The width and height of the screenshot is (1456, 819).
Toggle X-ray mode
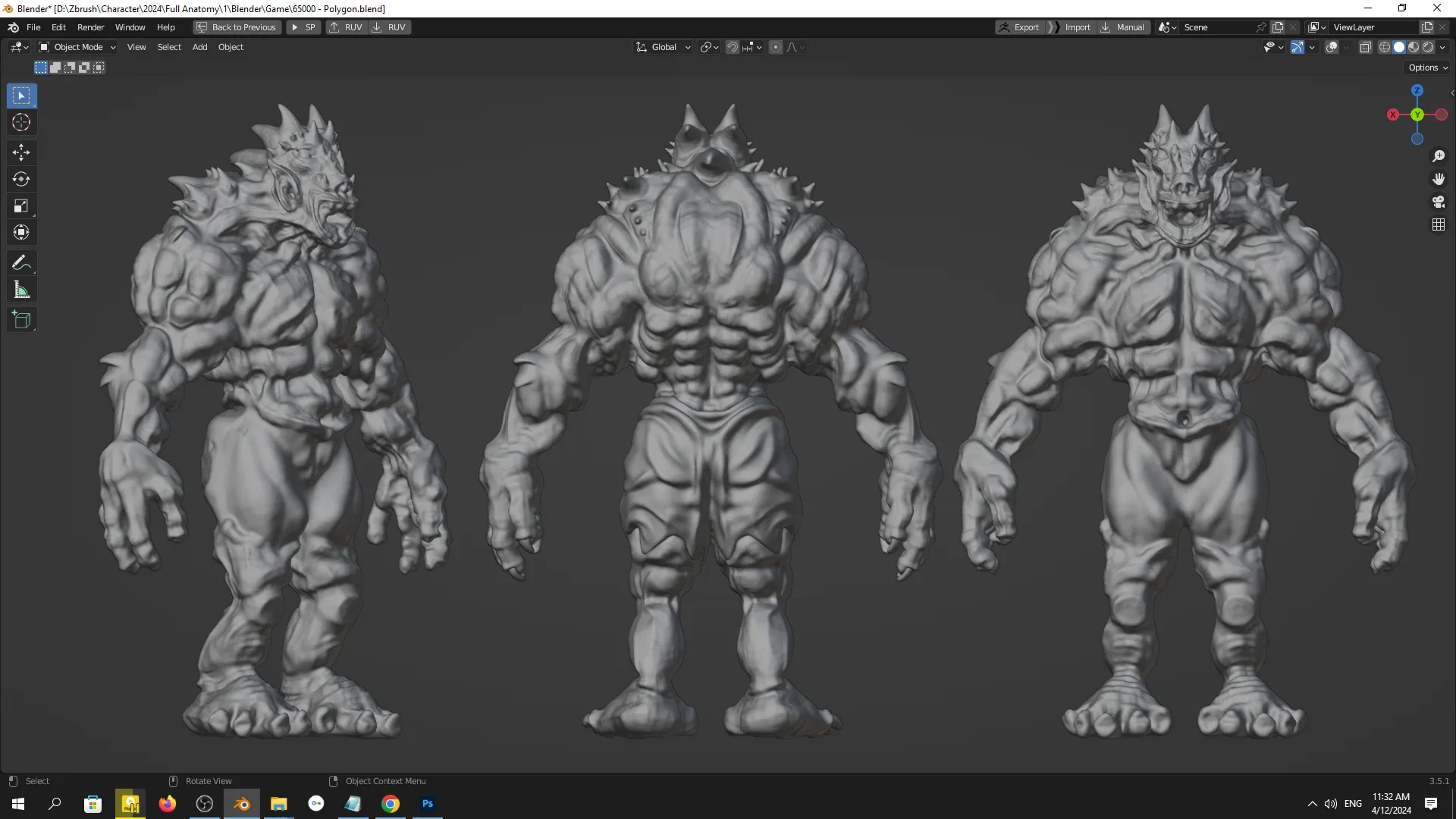[x=1366, y=47]
